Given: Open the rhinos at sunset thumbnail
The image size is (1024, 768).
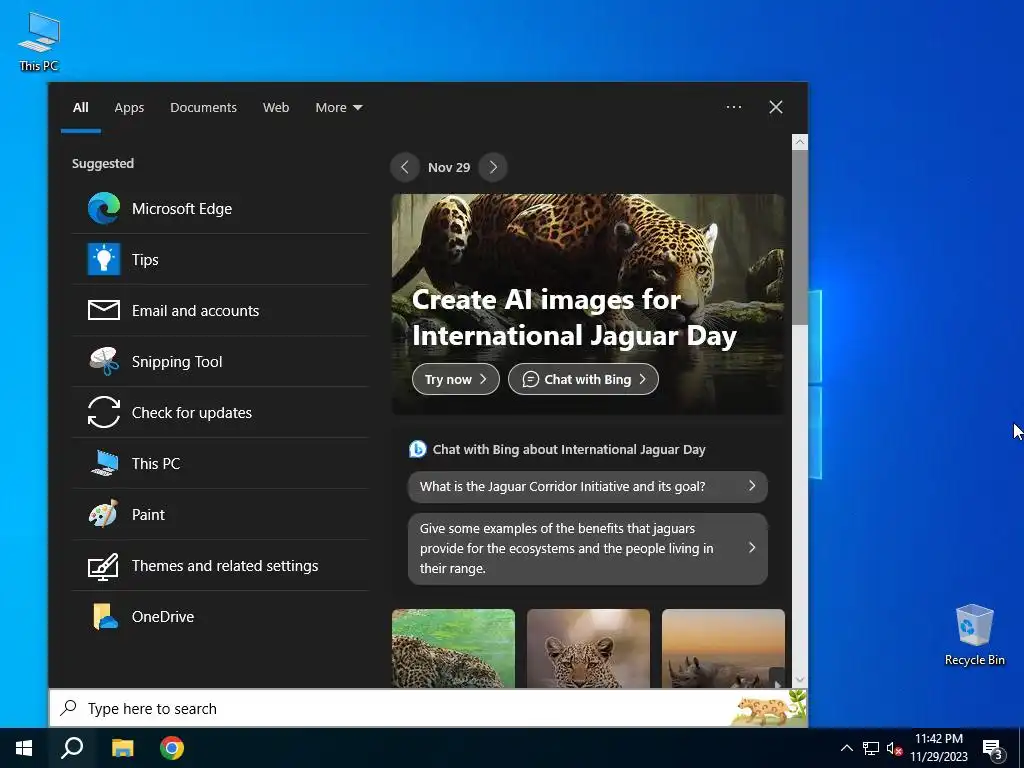Looking at the screenshot, I should click(x=724, y=648).
